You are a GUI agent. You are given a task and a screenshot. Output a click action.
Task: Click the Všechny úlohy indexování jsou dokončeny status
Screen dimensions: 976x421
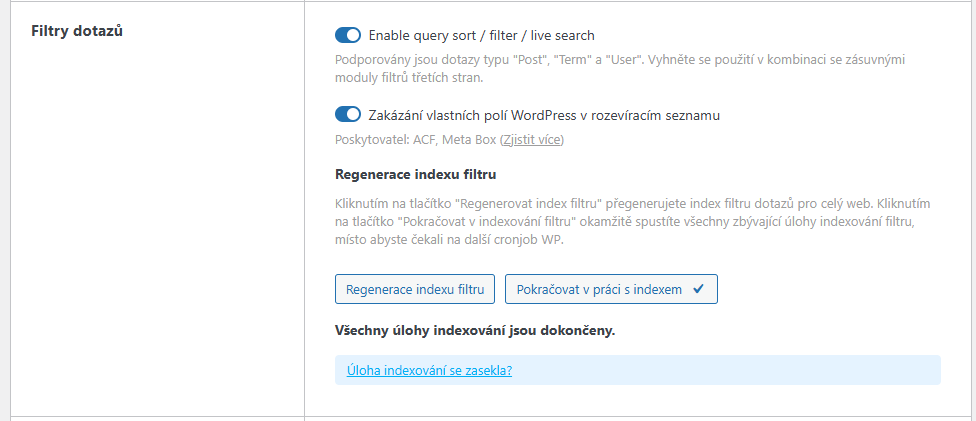pyautogui.click(x=475, y=330)
